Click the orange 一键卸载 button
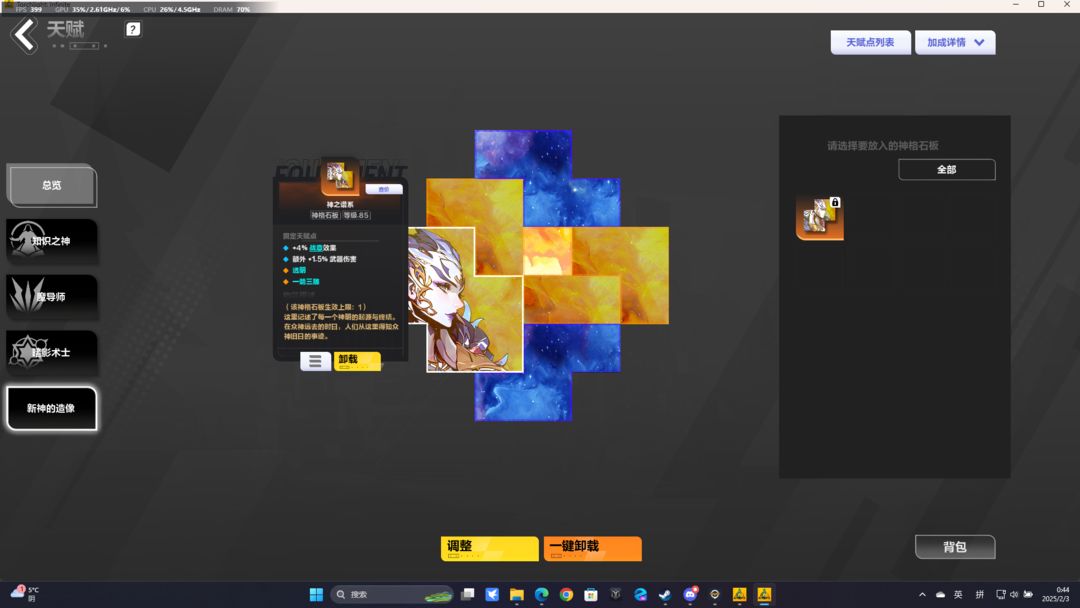1080x608 pixels. tap(592, 549)
